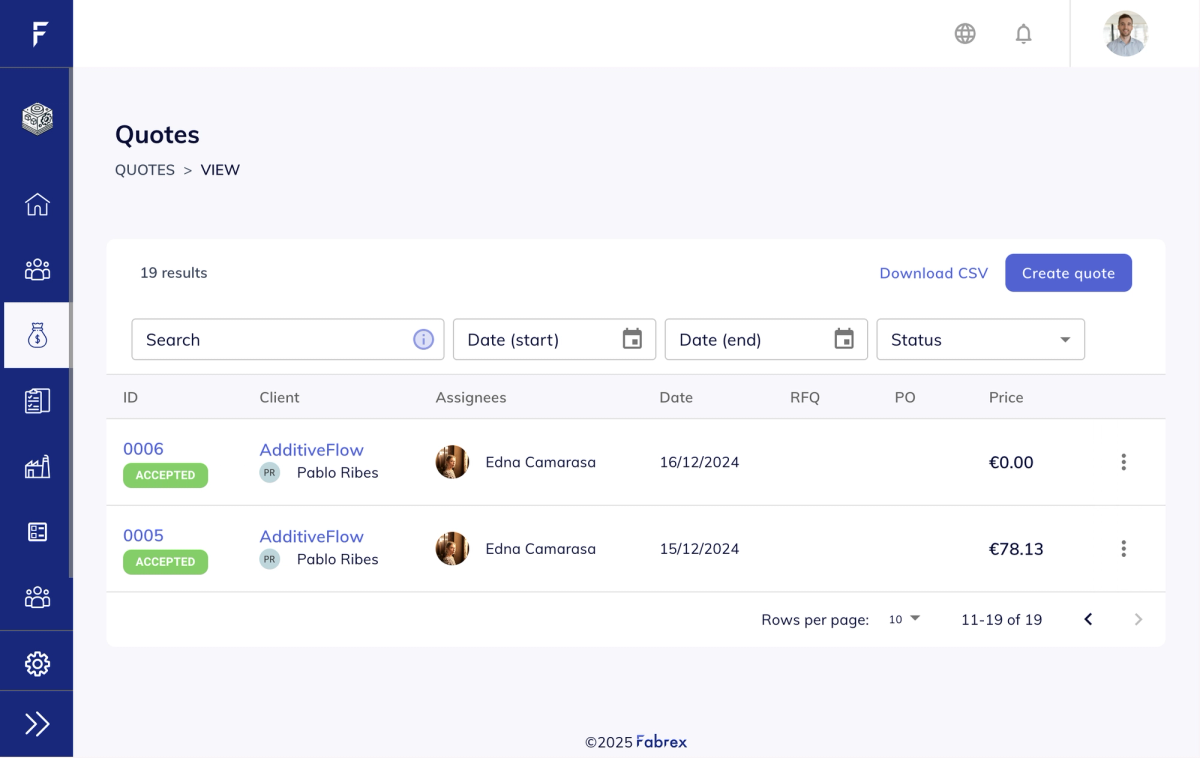Open the home dashboard icon in sidebar
The image size is (1200, 758).
[37, 204]
